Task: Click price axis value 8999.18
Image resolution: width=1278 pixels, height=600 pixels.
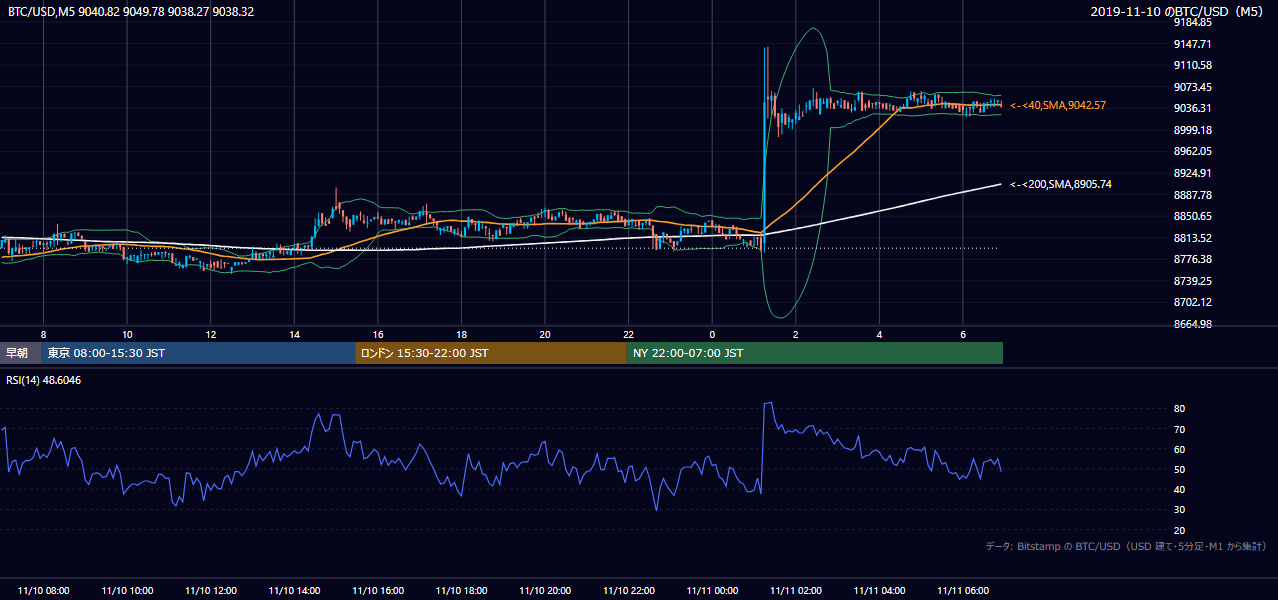Action: pos(1193,130)
